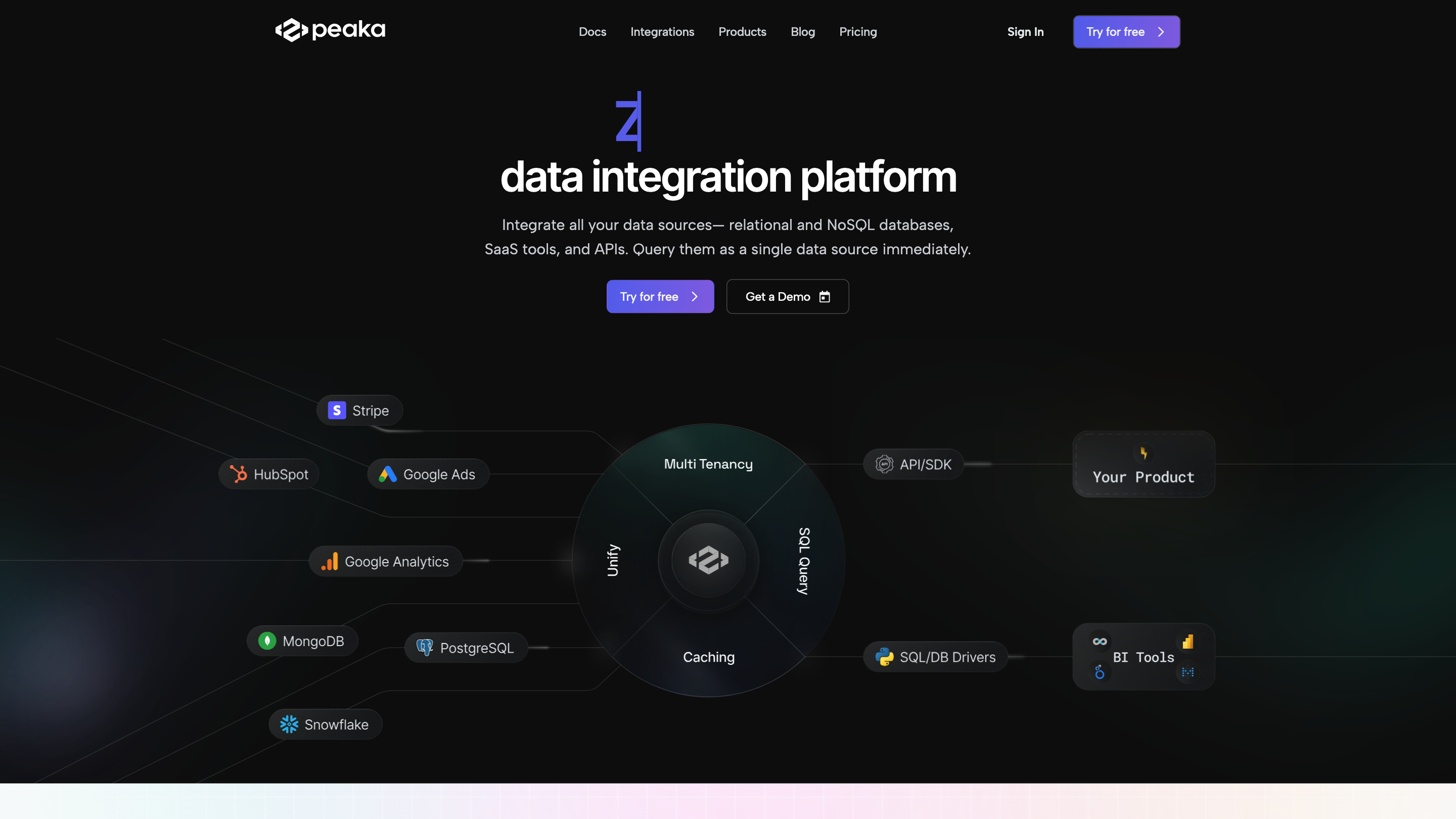The width and height of the screenshot is (1456, 819).
Task: Click the Caching segment label
Action: pyautogui.click(x=708, y=657)
